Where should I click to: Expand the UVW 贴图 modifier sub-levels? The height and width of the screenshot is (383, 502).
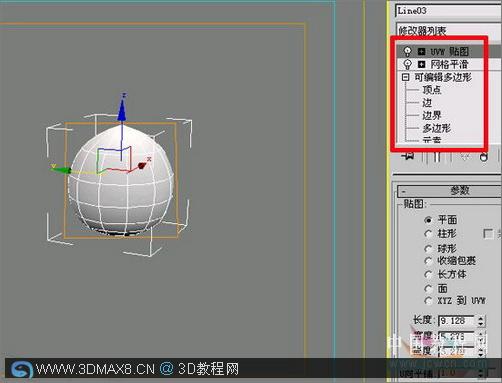[422, 51]
